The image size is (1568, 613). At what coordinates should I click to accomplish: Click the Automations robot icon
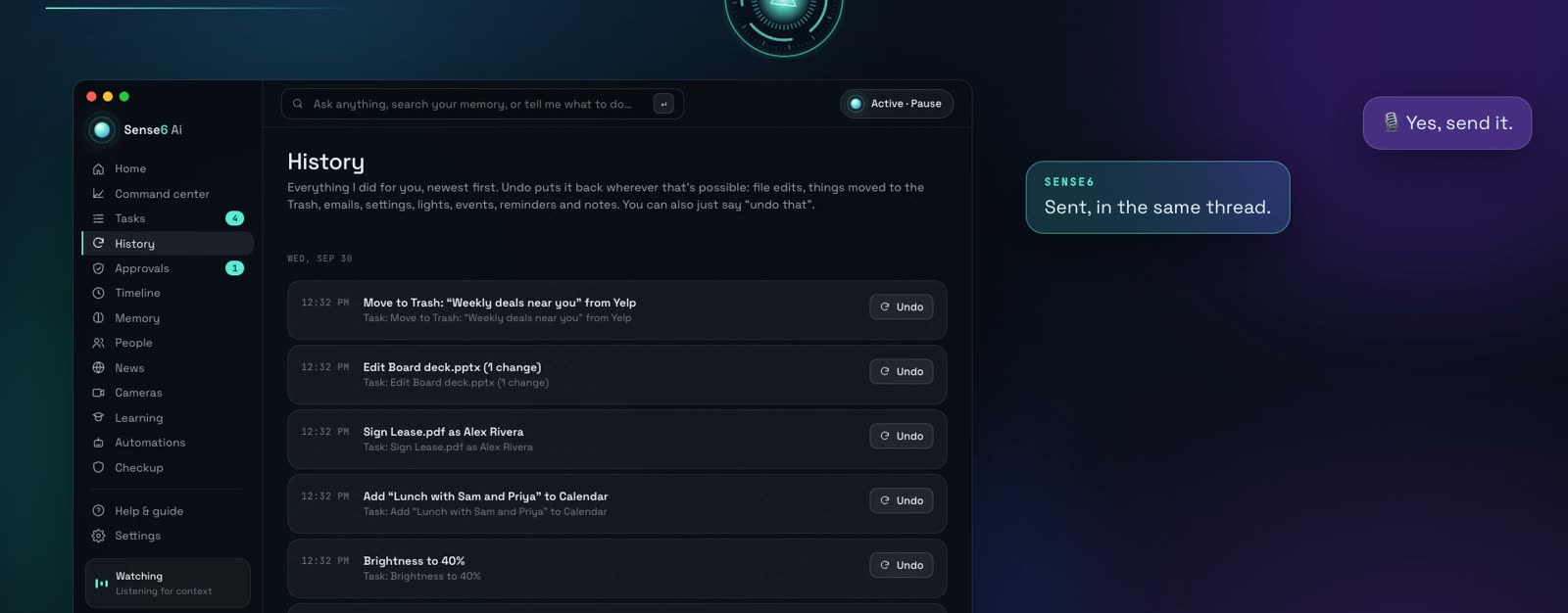98,443
